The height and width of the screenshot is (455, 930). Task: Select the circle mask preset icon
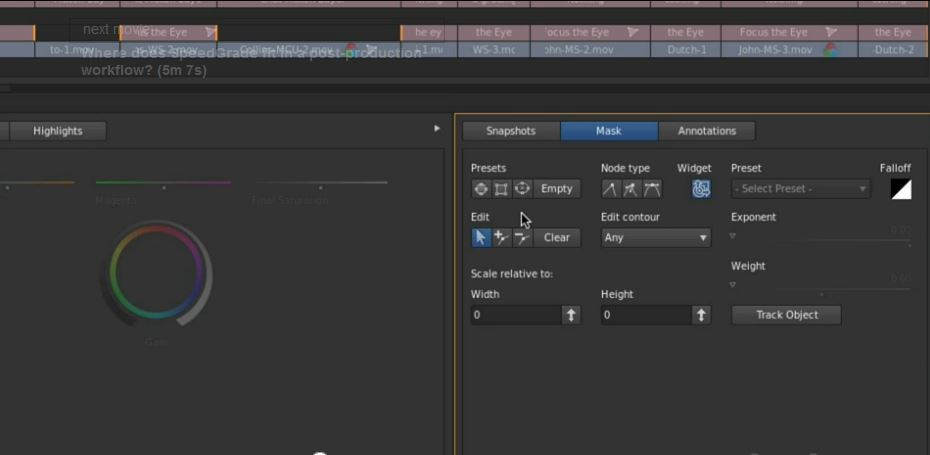pyautogui.click(x=481, y=189)
